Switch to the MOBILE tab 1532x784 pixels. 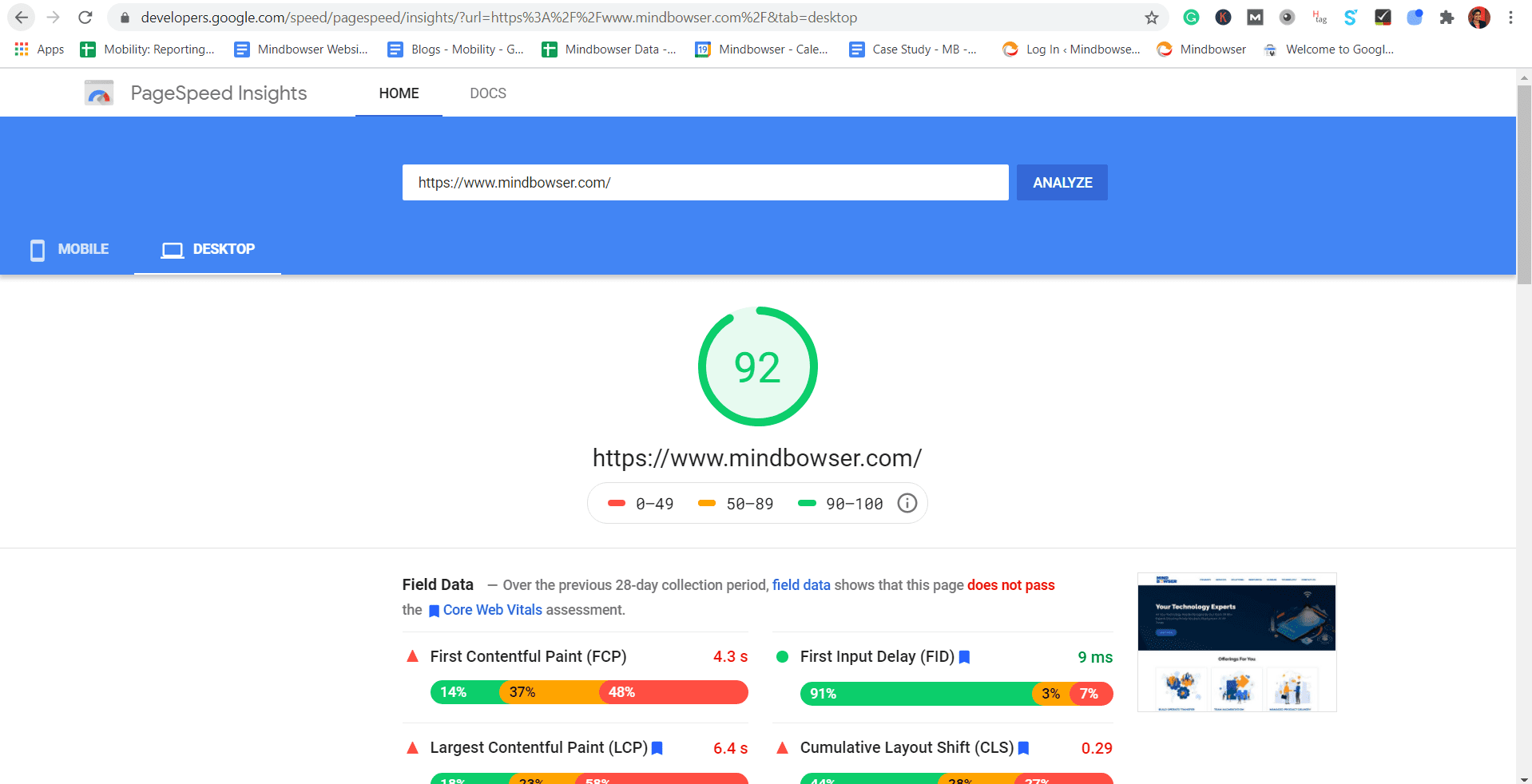(84, 249)
